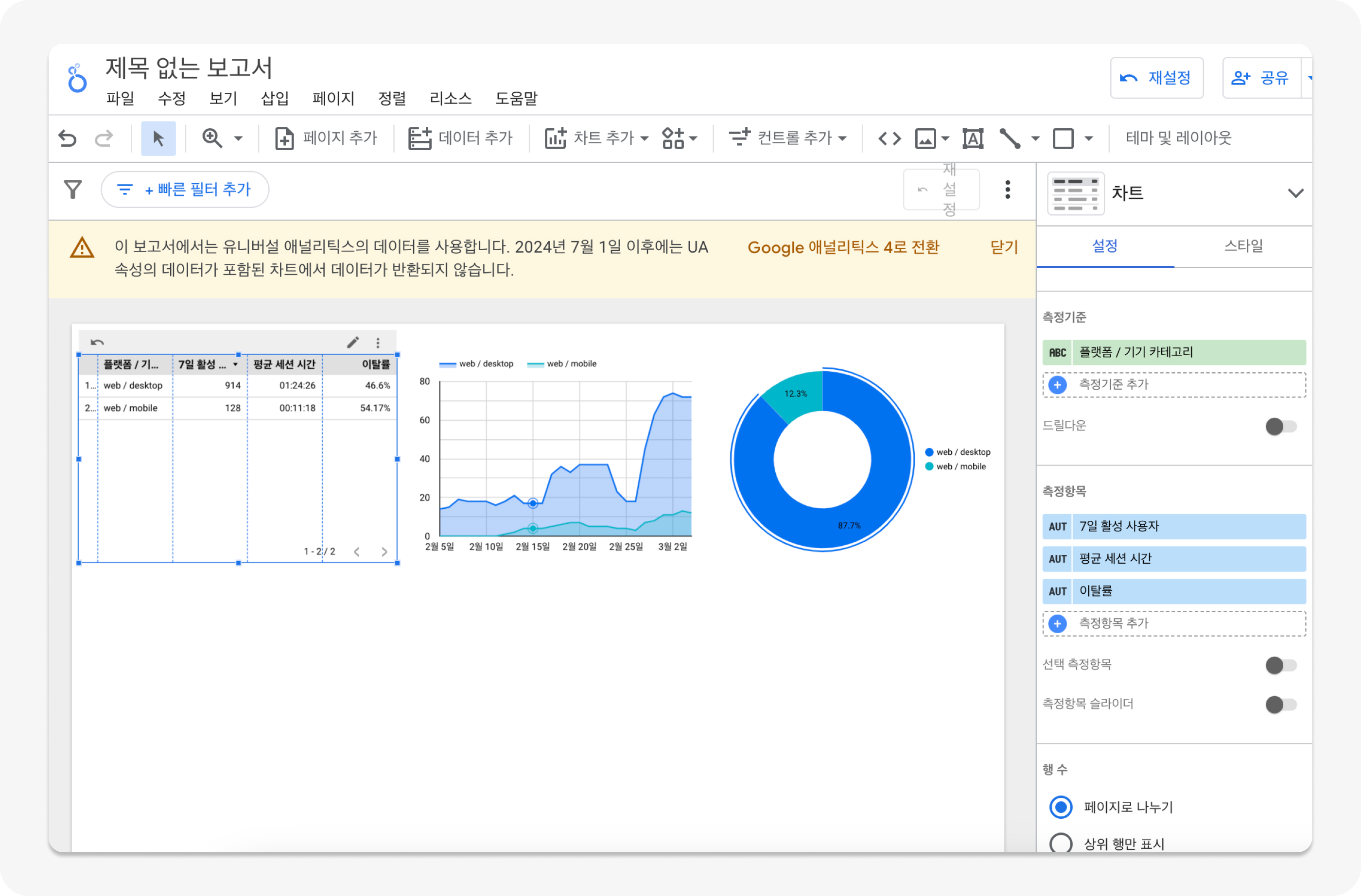Click the 평균 세션 시간 metric chip
The width and height of the screenshot is (1361, 896).
point(1174,559)
